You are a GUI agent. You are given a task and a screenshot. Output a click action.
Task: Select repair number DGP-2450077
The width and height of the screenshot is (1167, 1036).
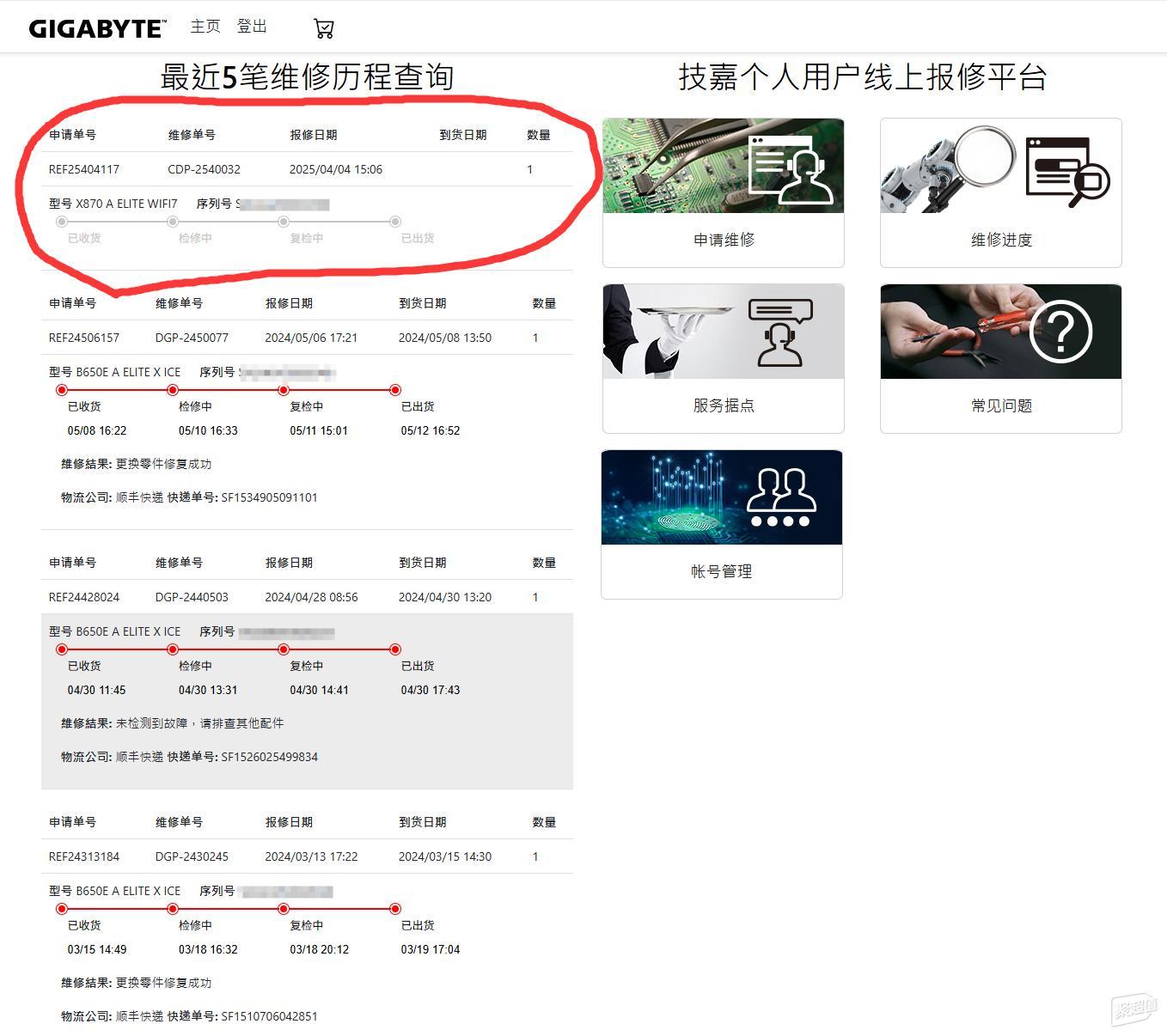192,338
